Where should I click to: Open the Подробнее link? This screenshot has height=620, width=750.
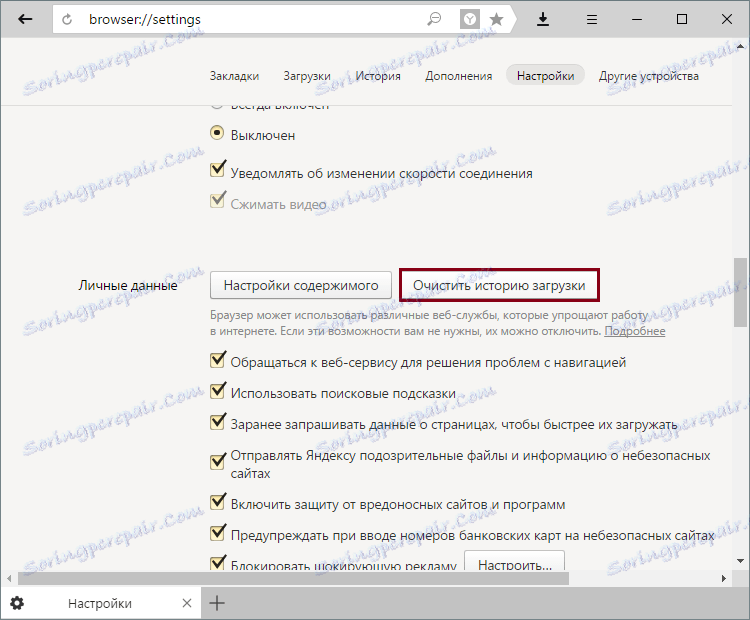pyautogui.click(x=635, y=331)
